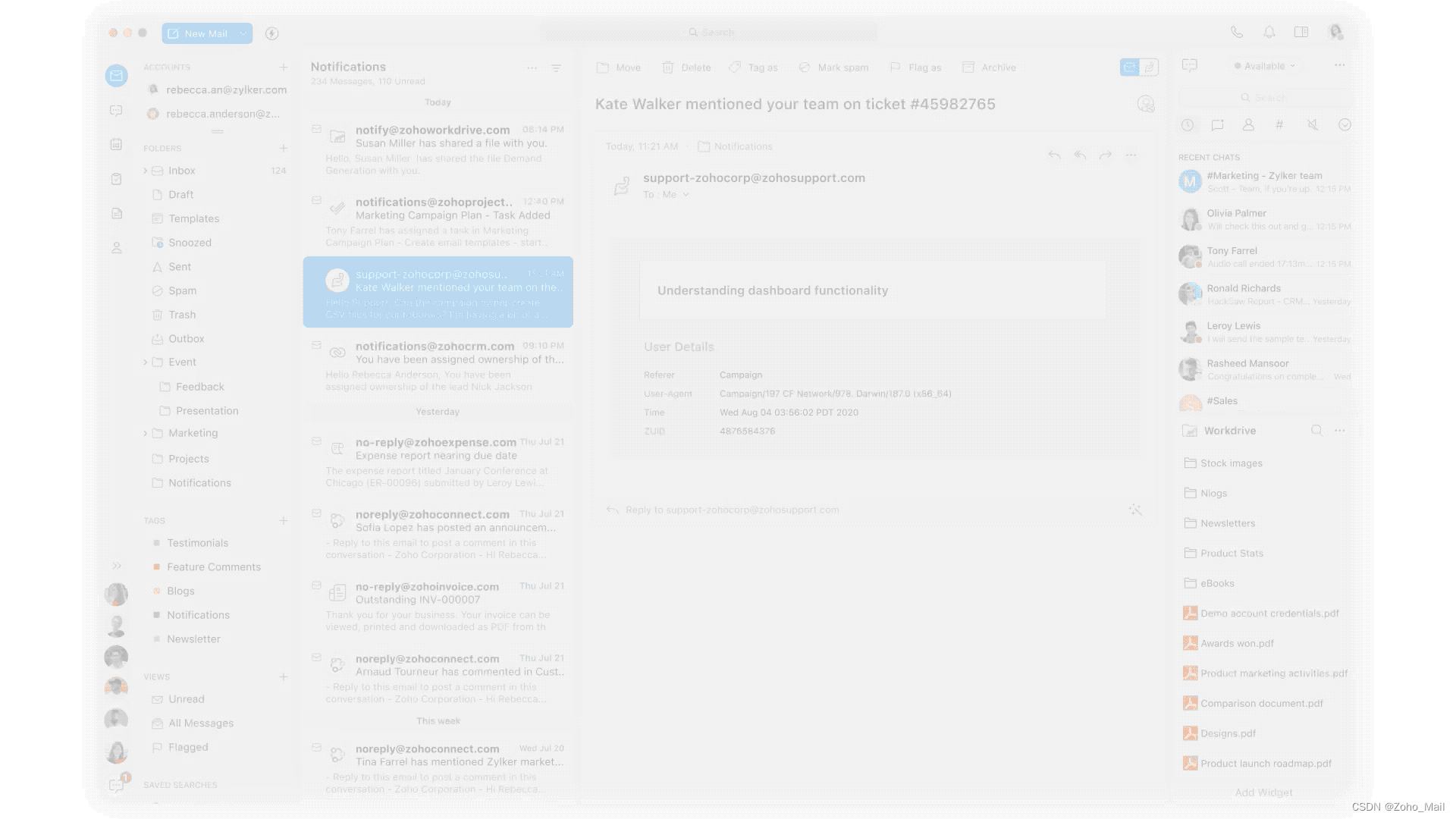Click the Reply All arrow icon
Screen dimensions: 1456x819
tap(1080, 155)
